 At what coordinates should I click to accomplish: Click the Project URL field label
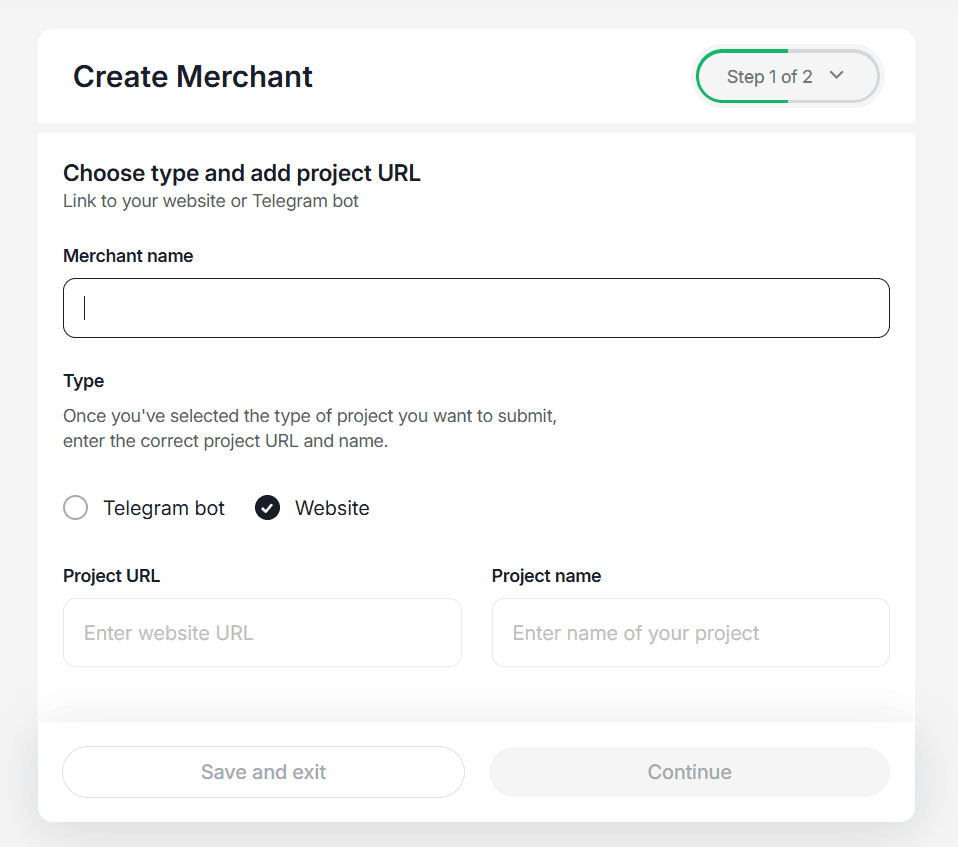coord(111,576)
